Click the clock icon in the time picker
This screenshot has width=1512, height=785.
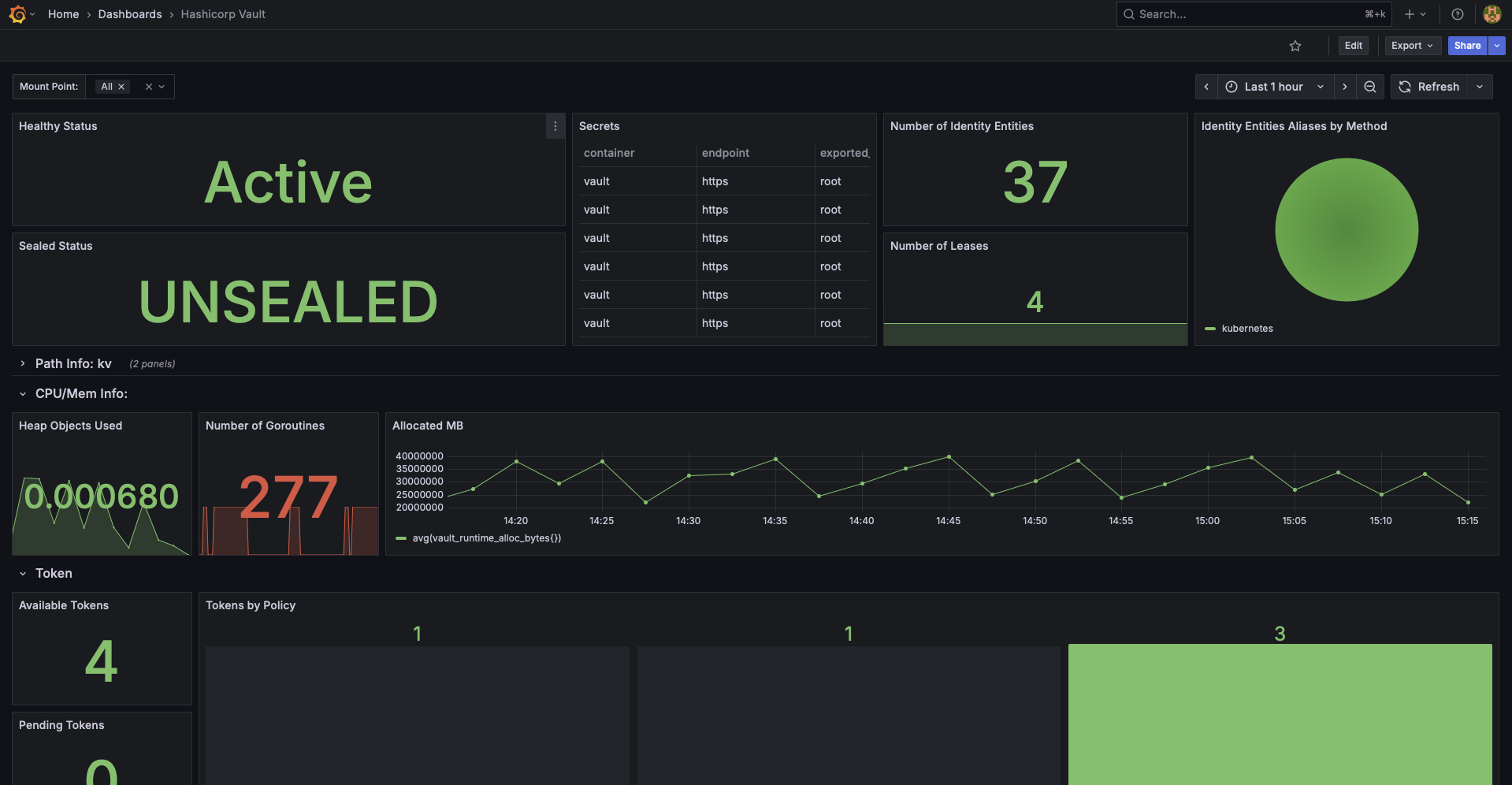pyautogui.click(x=1232, y=87)
